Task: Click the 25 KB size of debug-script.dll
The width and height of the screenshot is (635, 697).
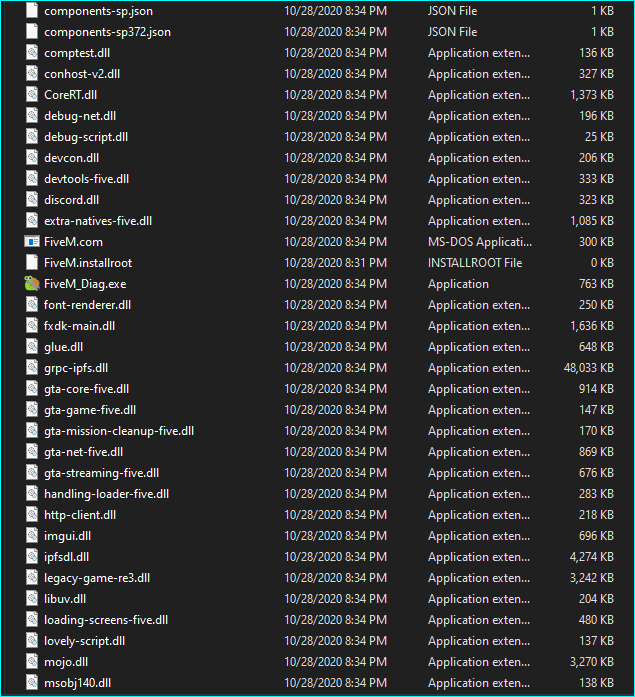Action: pos(599,137)
